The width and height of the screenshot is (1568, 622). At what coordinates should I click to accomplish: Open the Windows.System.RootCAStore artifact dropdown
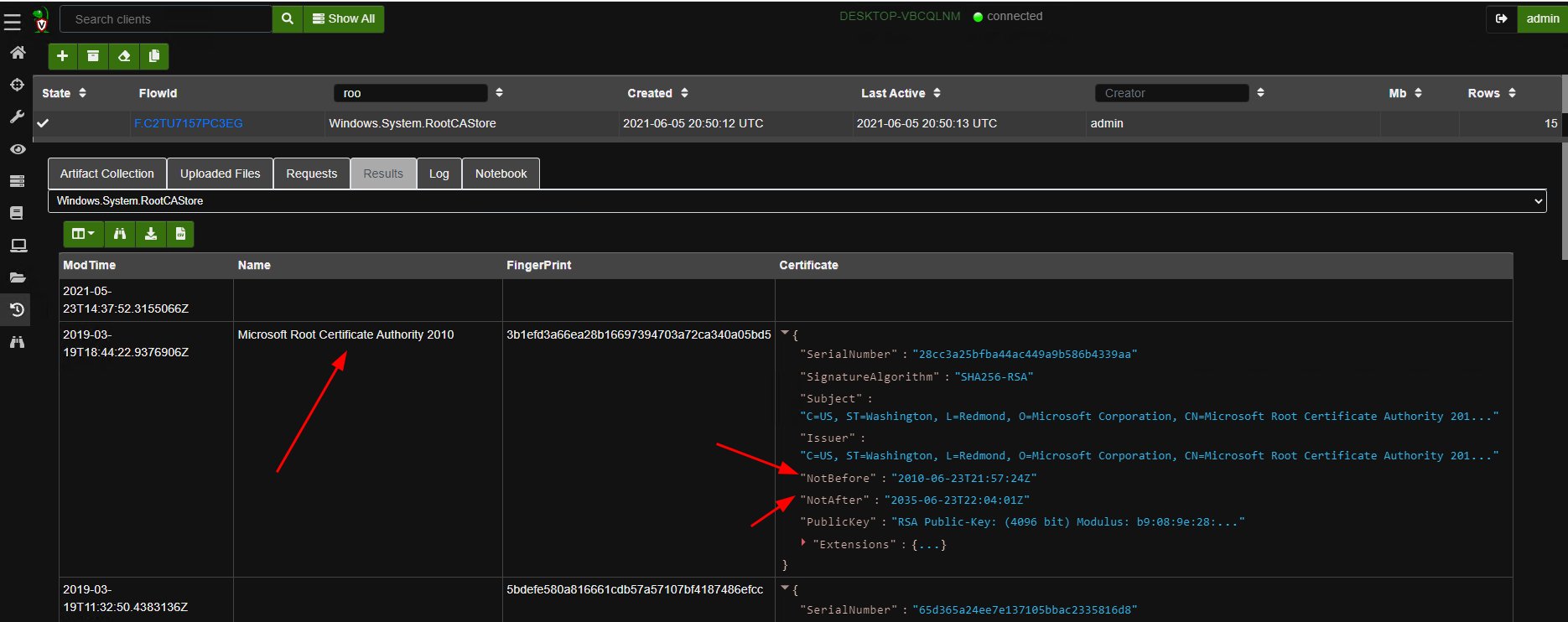coord(797,201)
